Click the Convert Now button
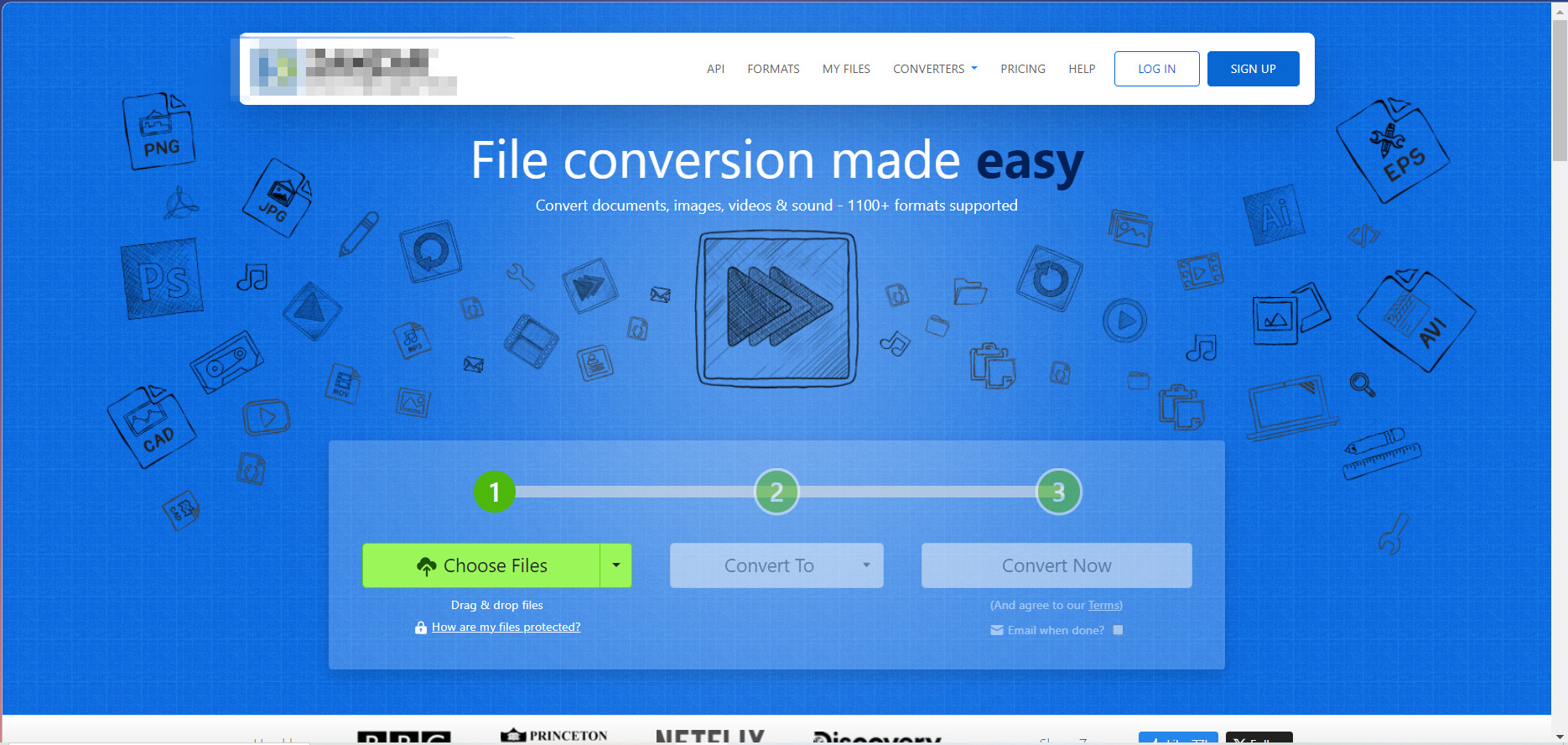The height and width of the screenshot is (745, 1568). point(1057,565)
